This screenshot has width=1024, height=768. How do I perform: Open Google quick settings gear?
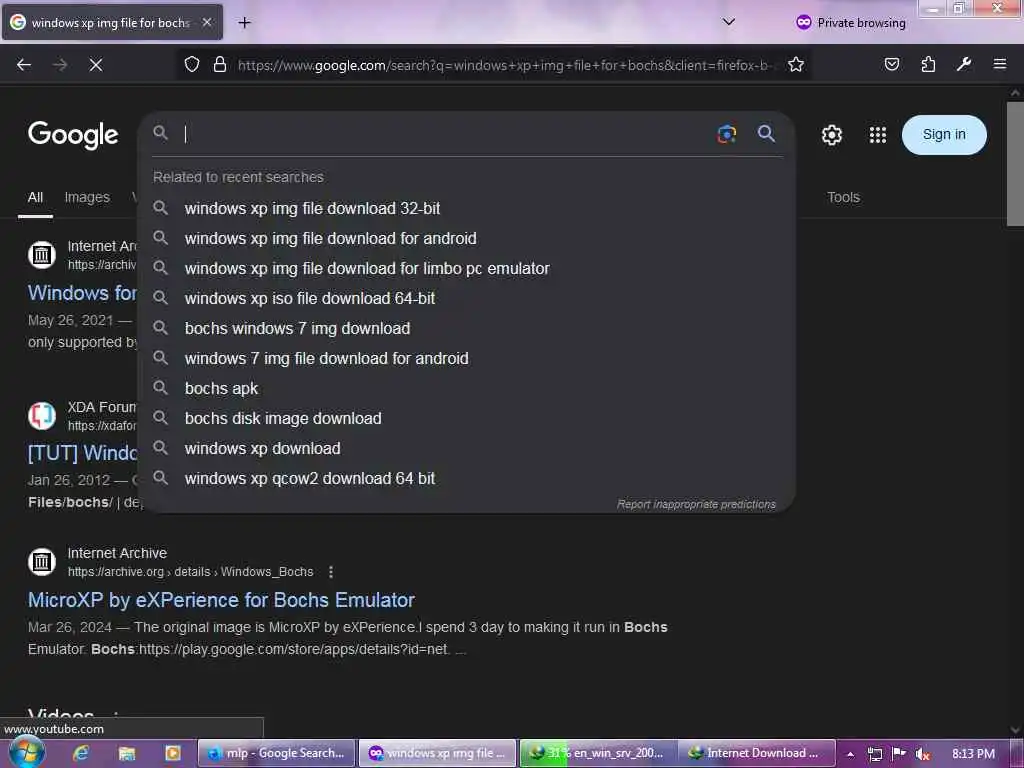[x=831, y=135]
